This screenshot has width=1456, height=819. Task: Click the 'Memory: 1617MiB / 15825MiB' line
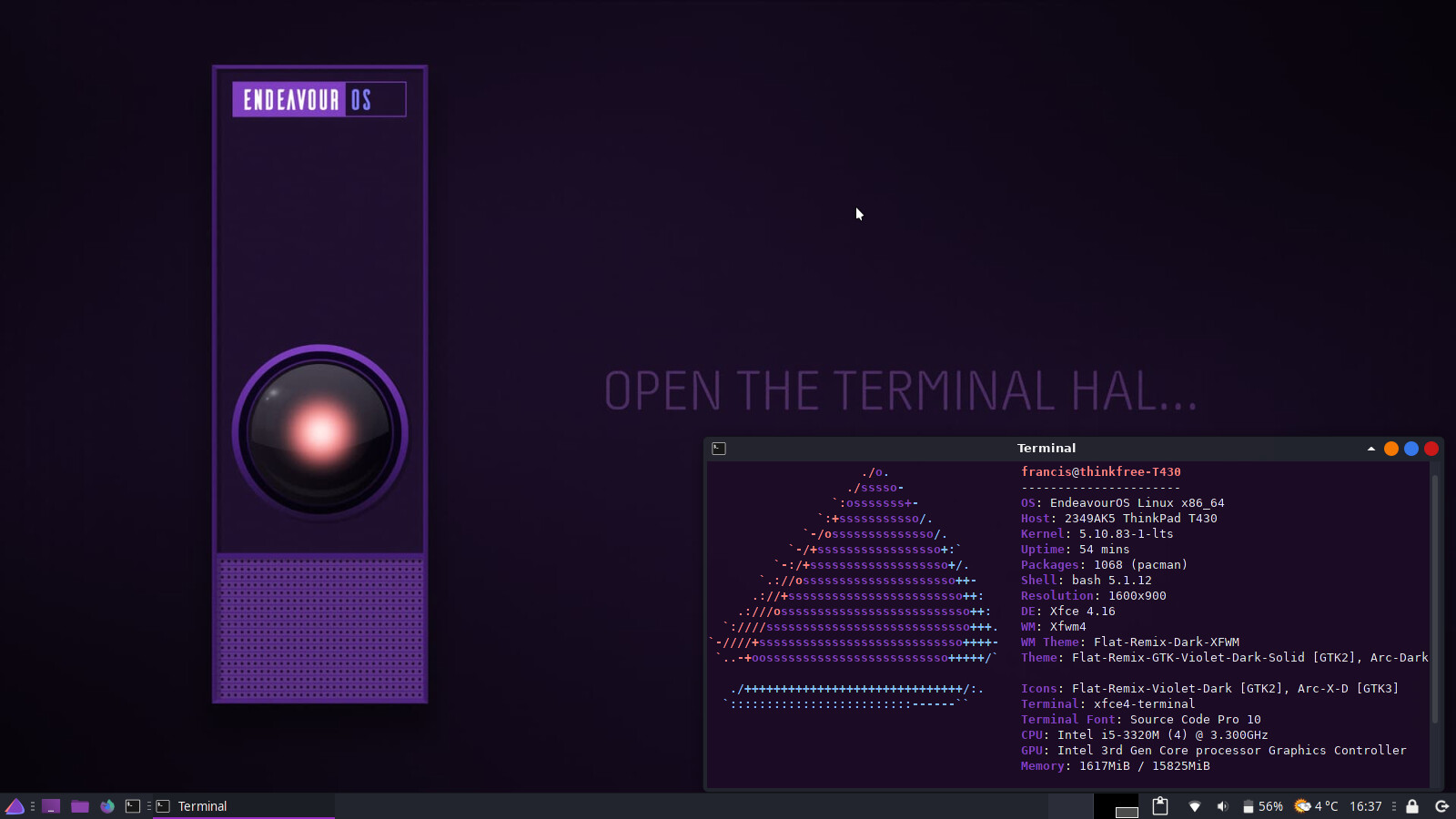(1116, 766)
